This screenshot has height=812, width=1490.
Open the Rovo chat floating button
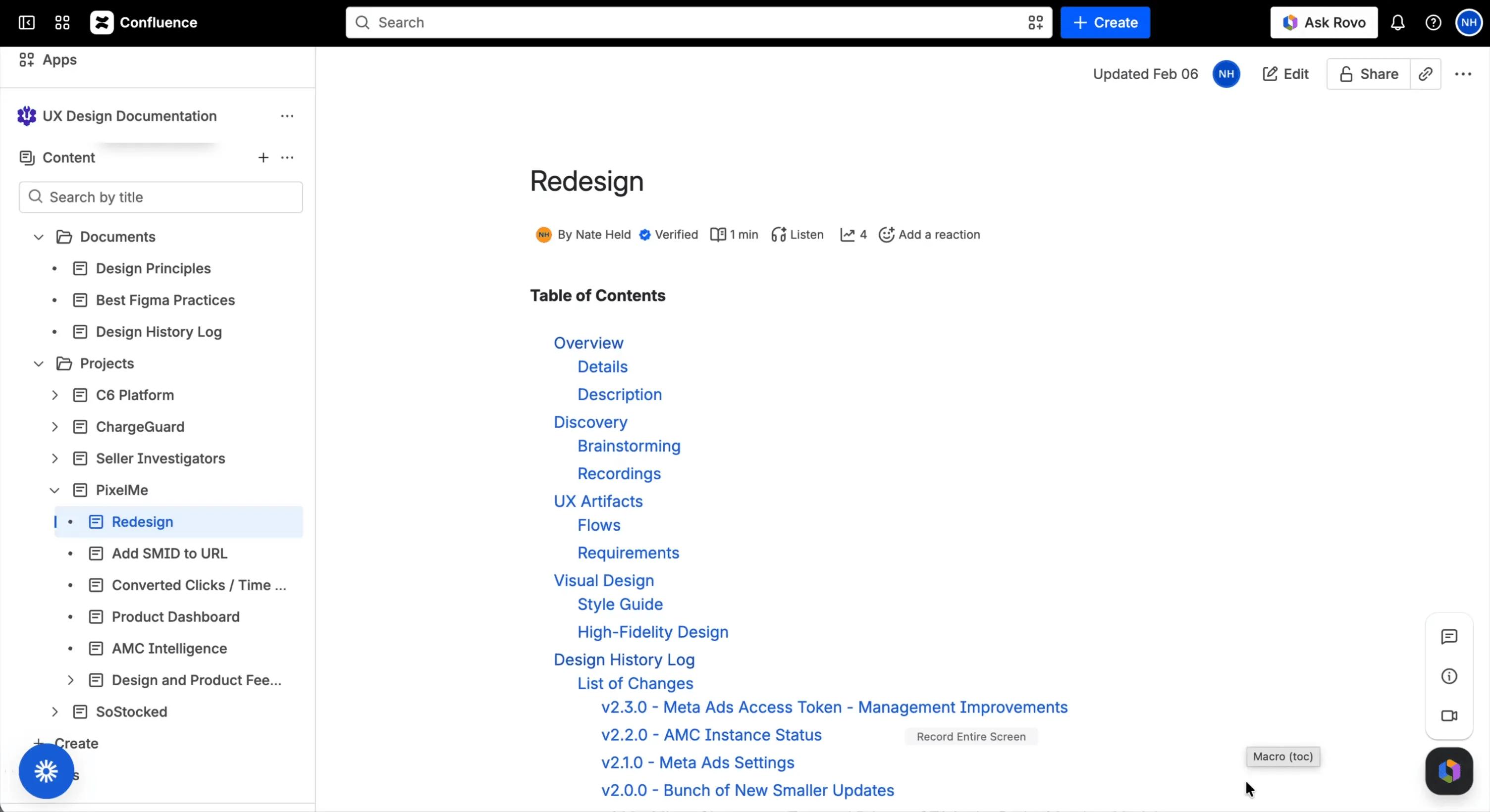1449,771
